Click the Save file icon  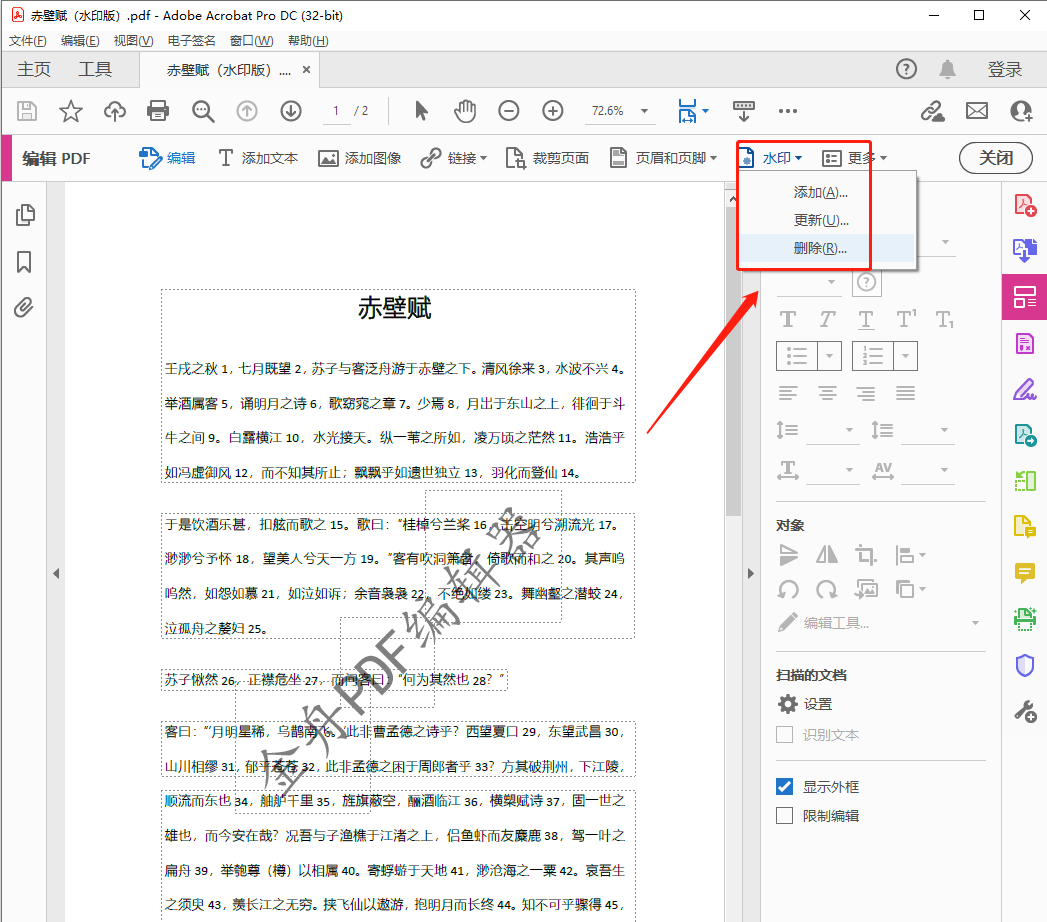pos(27,111)
